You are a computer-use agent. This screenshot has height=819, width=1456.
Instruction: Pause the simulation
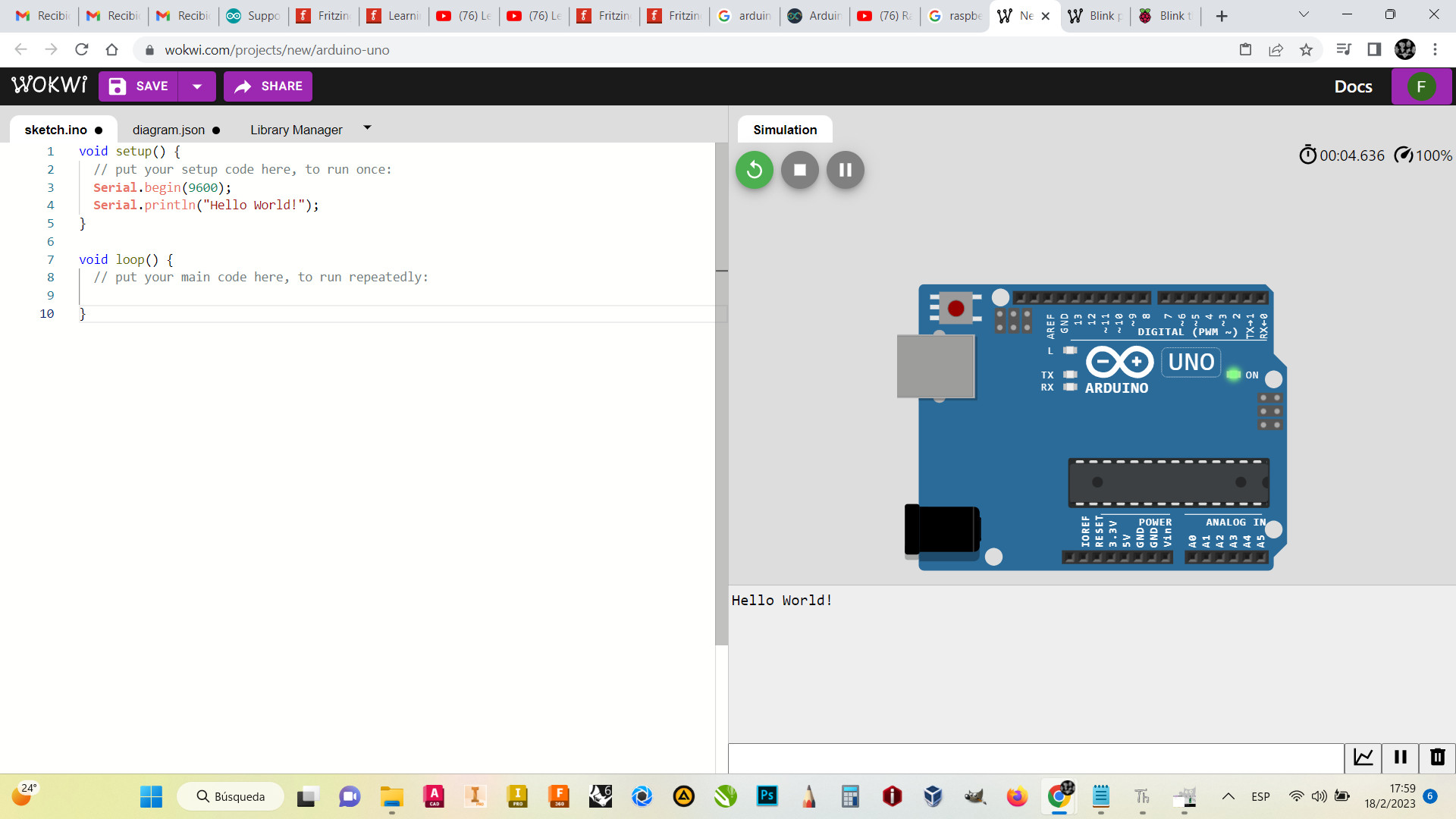(x=845, y=170)
